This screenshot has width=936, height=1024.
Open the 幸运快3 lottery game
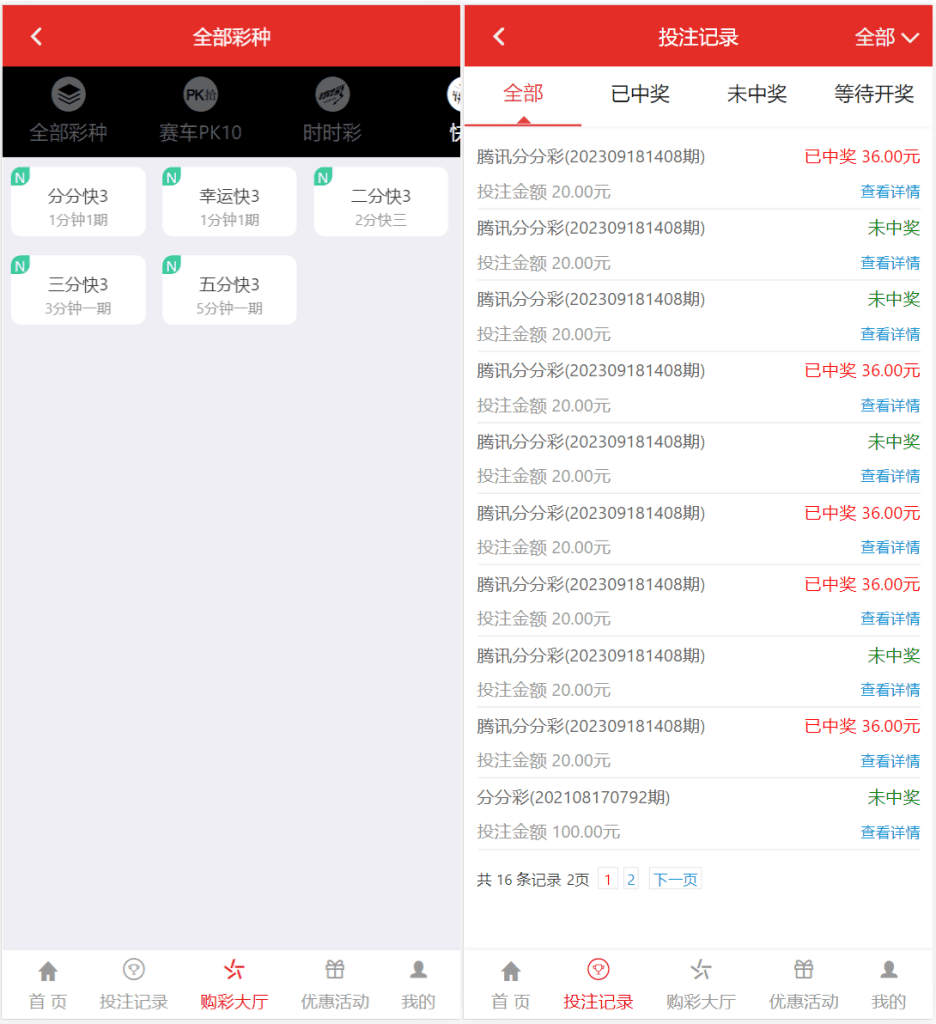pos(229,202)
